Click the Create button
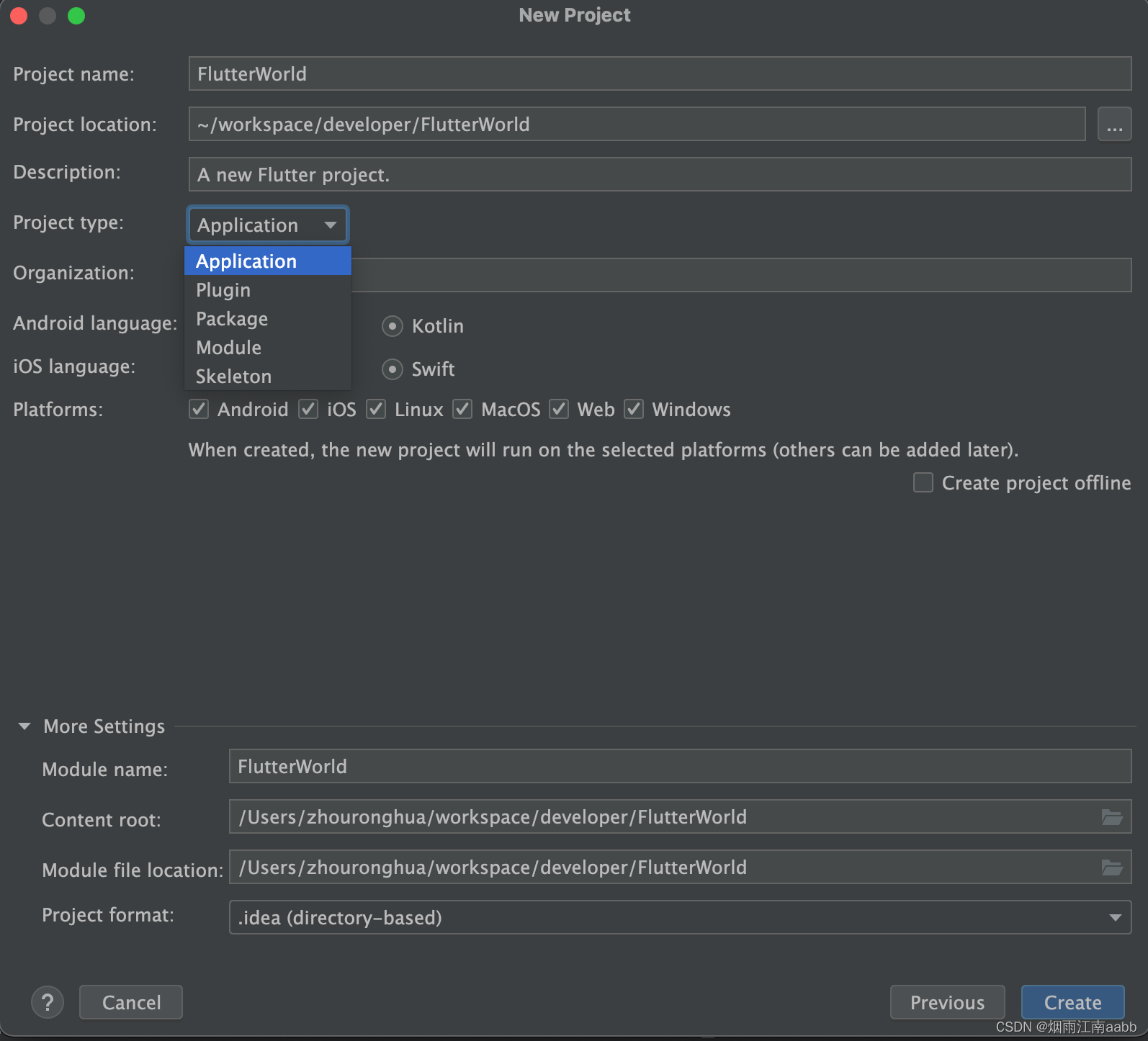 click(x=1072, y=1002)
